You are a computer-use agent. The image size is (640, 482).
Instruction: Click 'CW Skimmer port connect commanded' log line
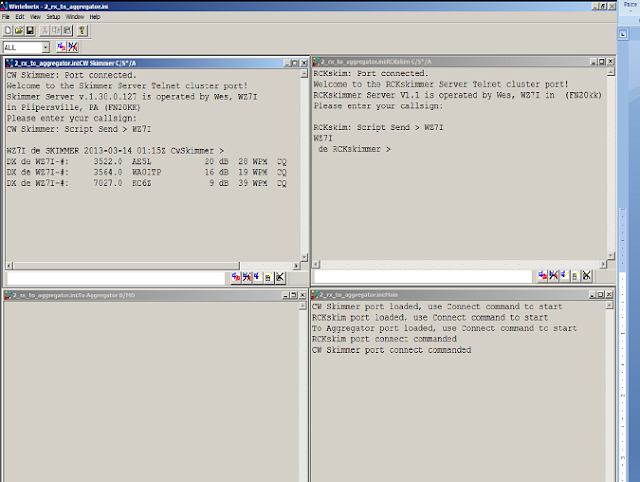[392, 350]
